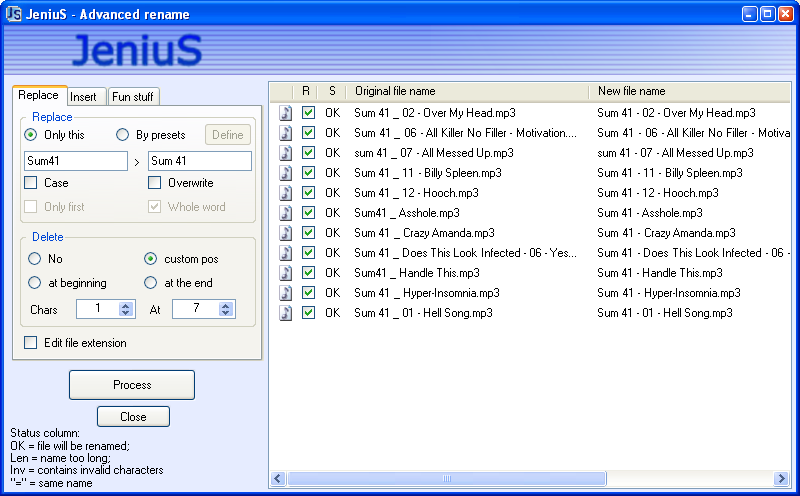Click the Close button

[x=133, y=416]
